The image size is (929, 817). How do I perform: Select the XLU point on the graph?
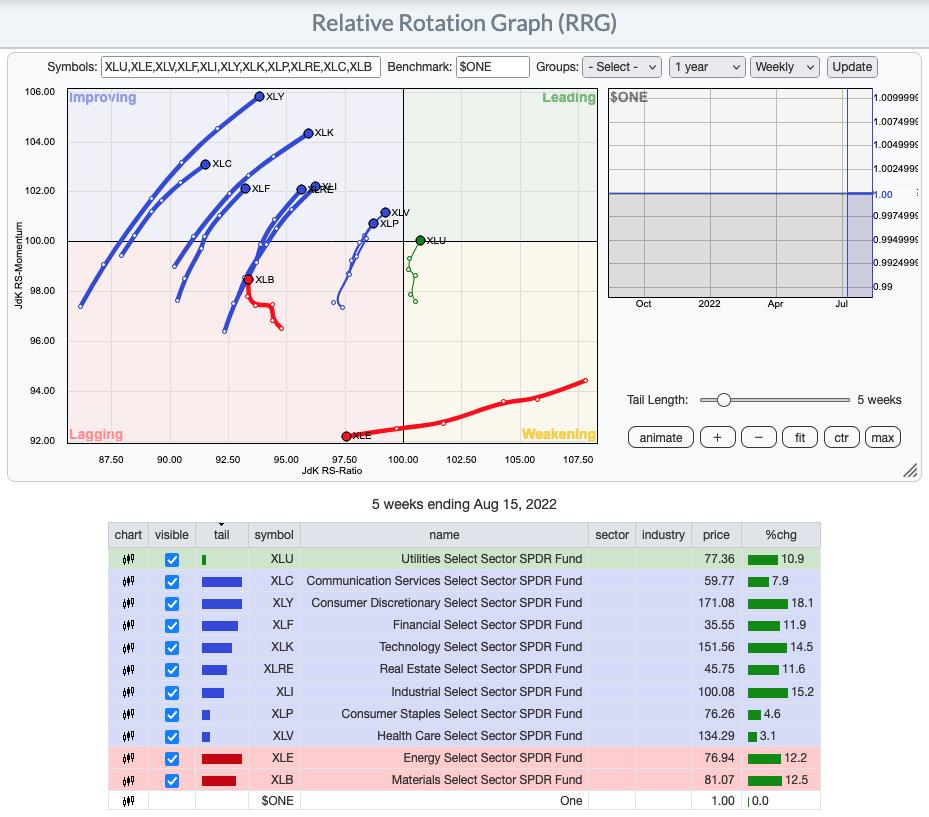click(x=420, y=241)
